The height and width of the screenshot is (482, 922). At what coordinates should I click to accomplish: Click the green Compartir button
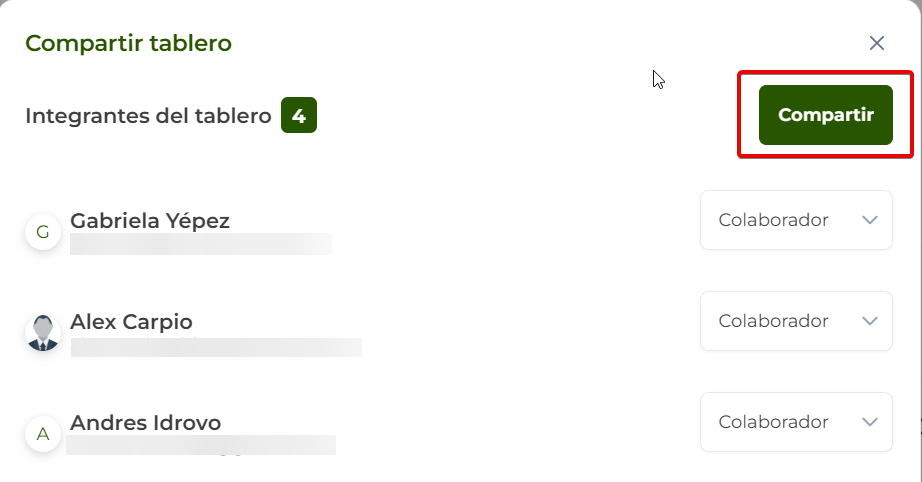[x=825, y=115]
